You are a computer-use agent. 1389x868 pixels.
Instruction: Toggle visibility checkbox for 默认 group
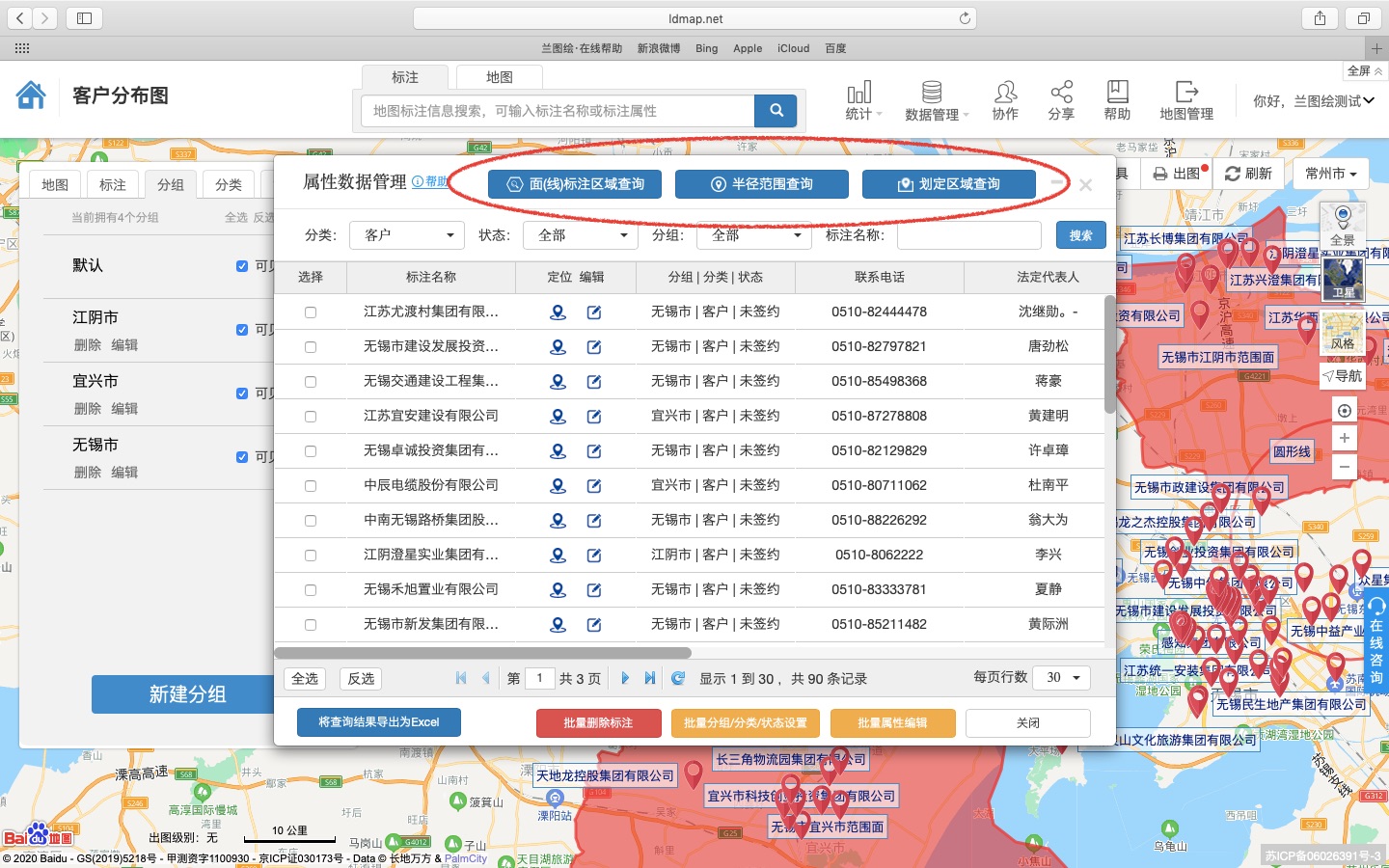[x=241, y=266]
